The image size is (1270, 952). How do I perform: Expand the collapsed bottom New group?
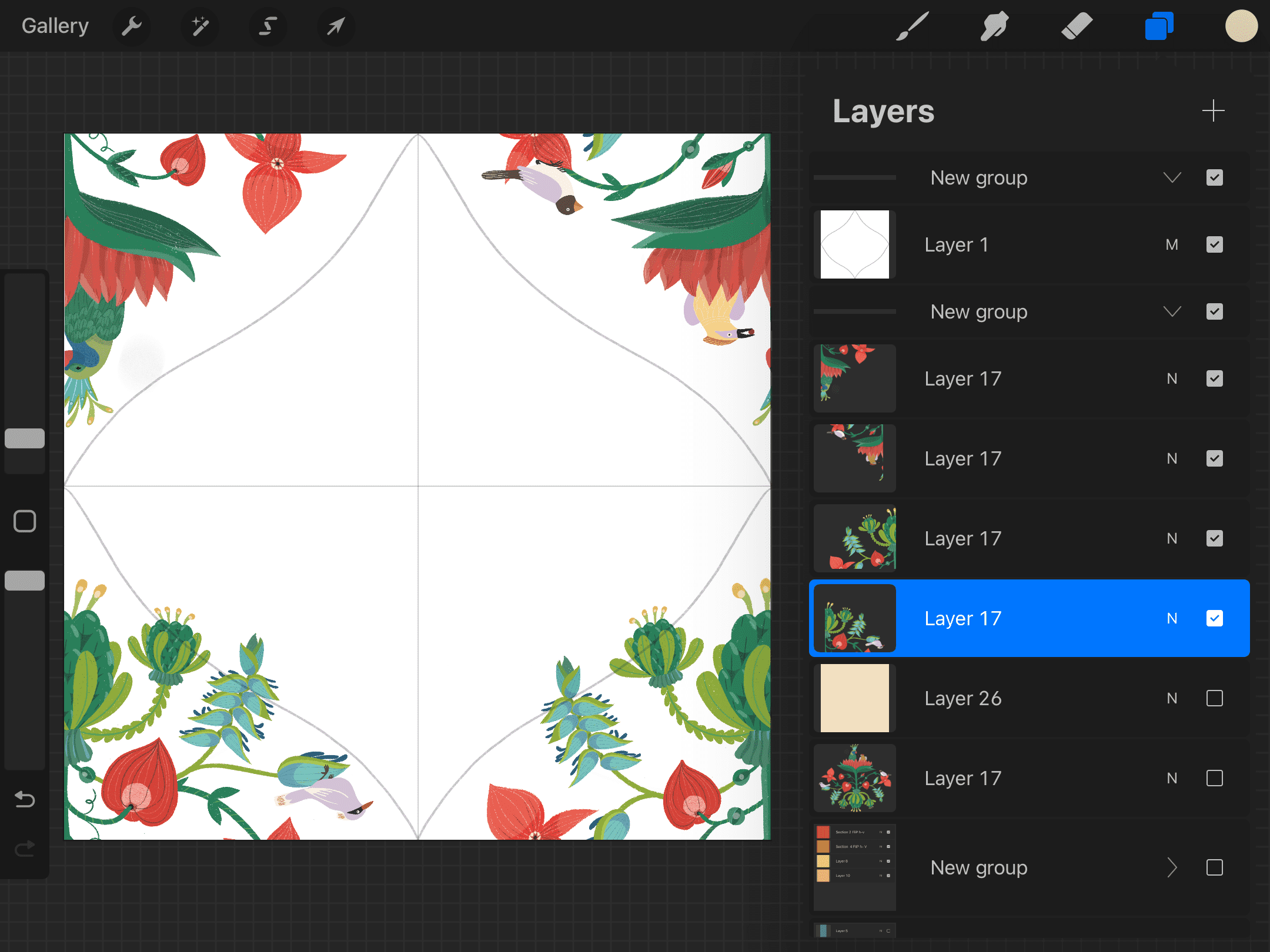coord(1172,867)
